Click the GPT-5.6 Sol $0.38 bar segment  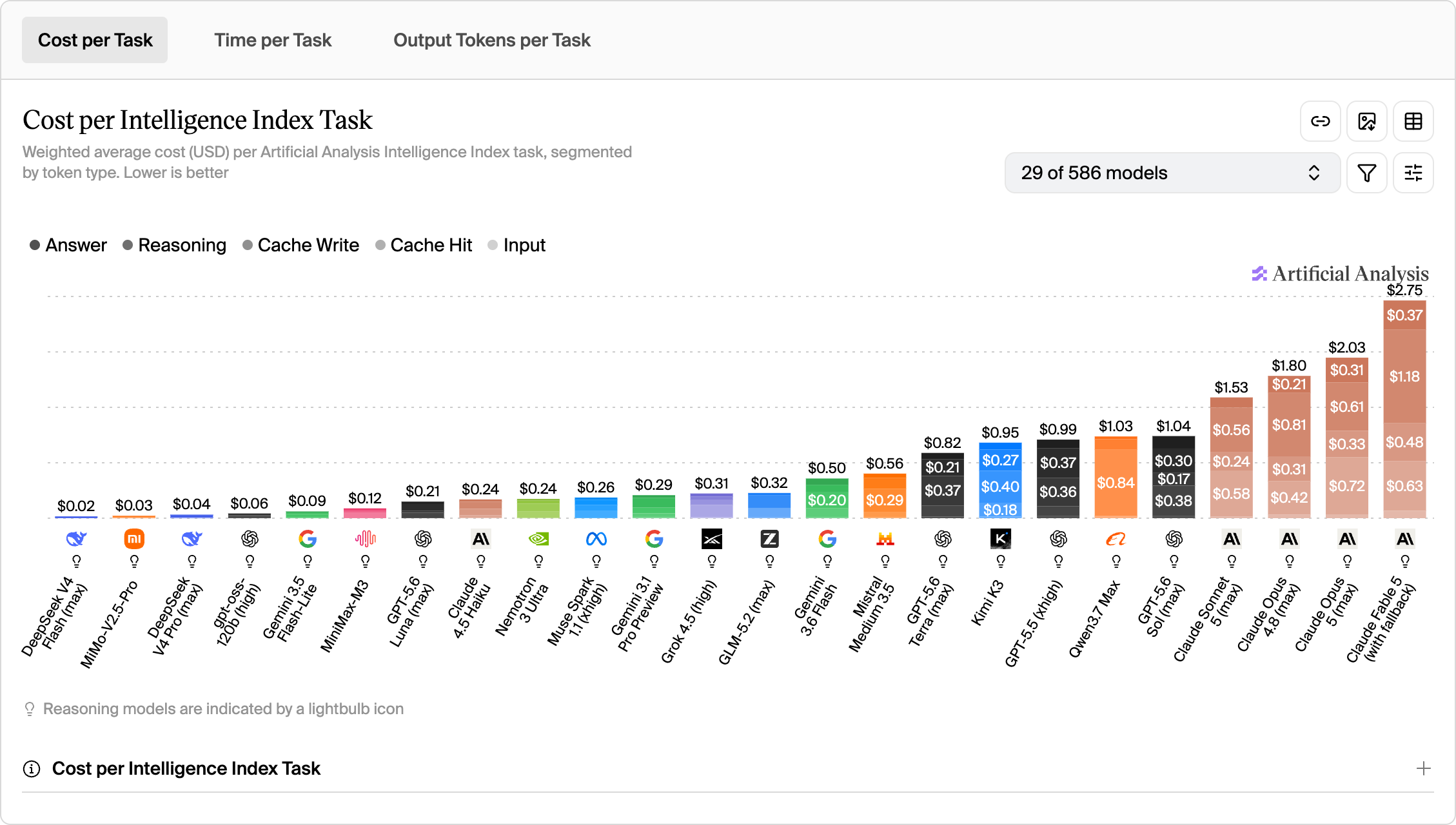(1174, 501)
